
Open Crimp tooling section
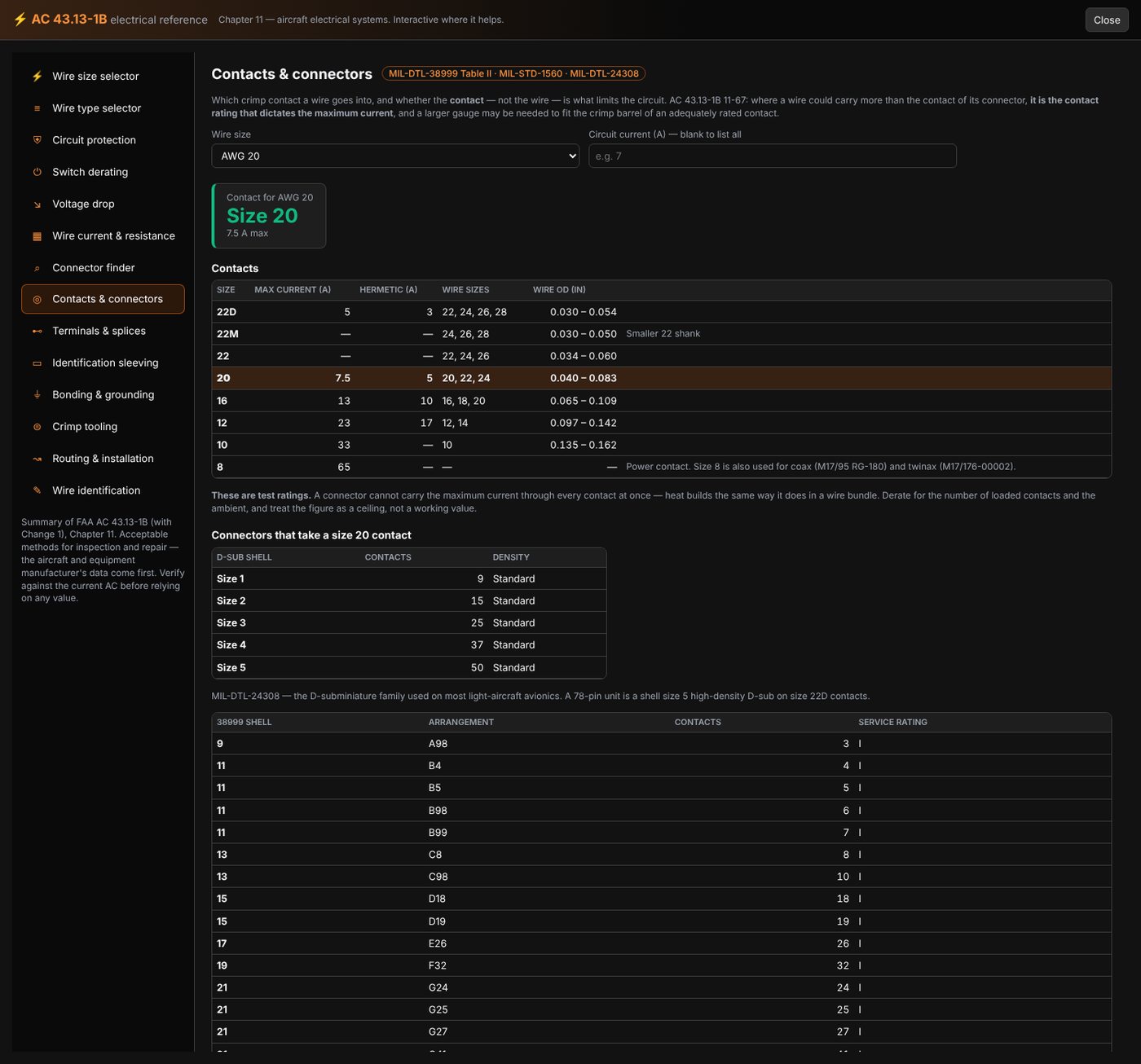pos(103,427)
